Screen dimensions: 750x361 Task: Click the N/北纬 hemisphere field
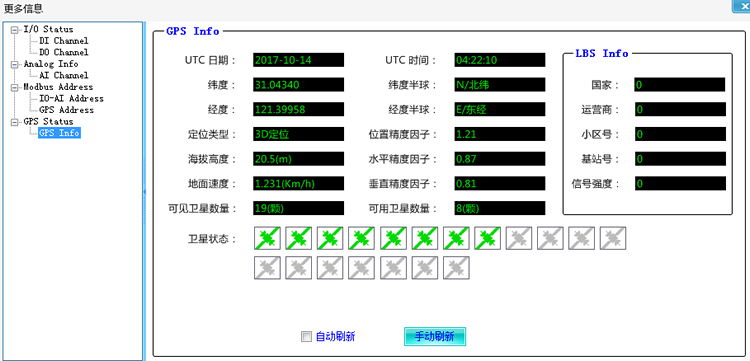(x=500, y=85)
